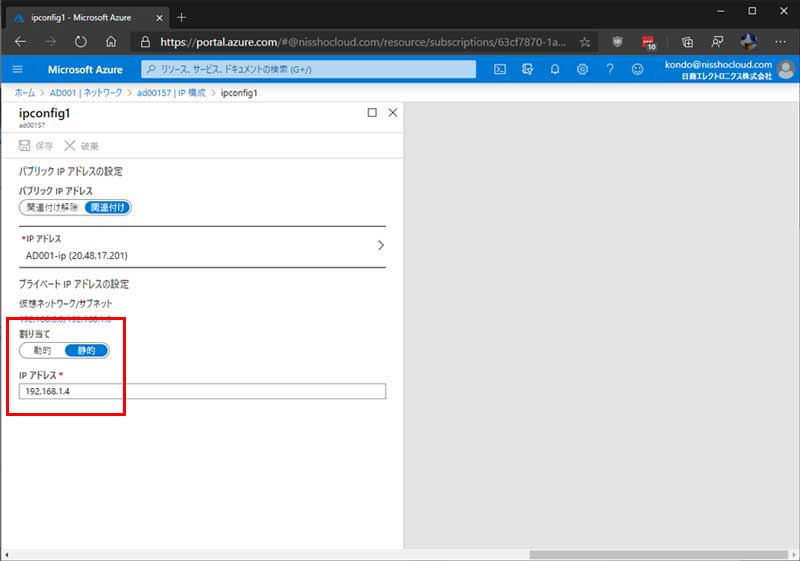The height and width of the screenshot is (561, 800).
Task: Set private IP assignment to 静的
Action: click(86, 351)
